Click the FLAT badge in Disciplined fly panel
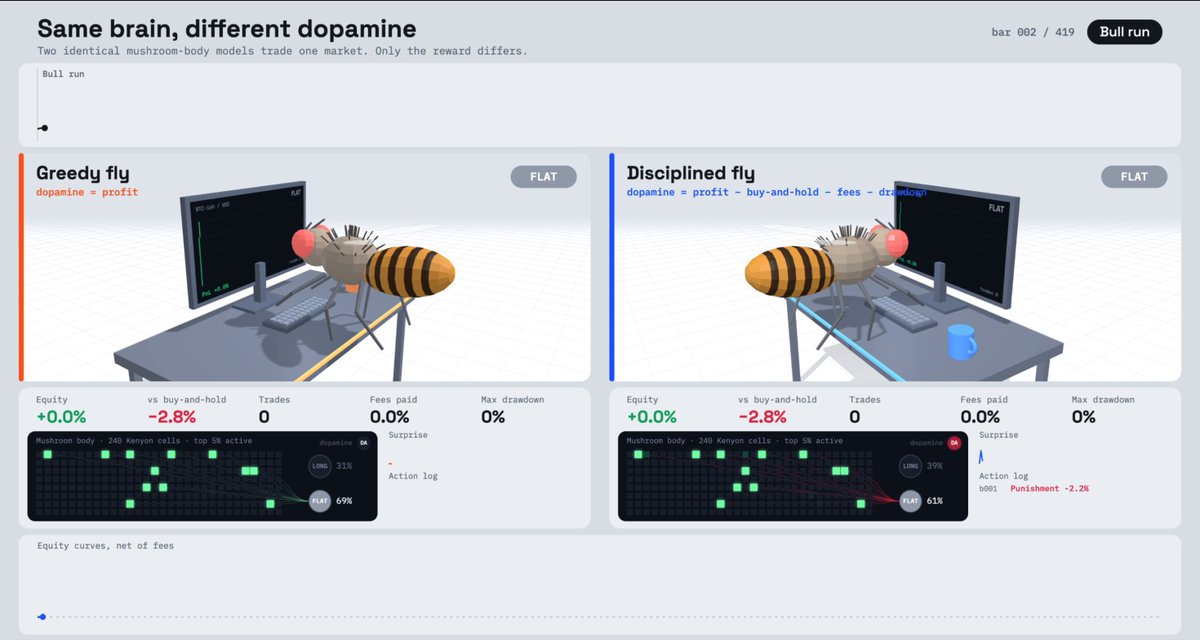Image resolution: width=1200 pixels, height=640 pixels. [1134, 177]
